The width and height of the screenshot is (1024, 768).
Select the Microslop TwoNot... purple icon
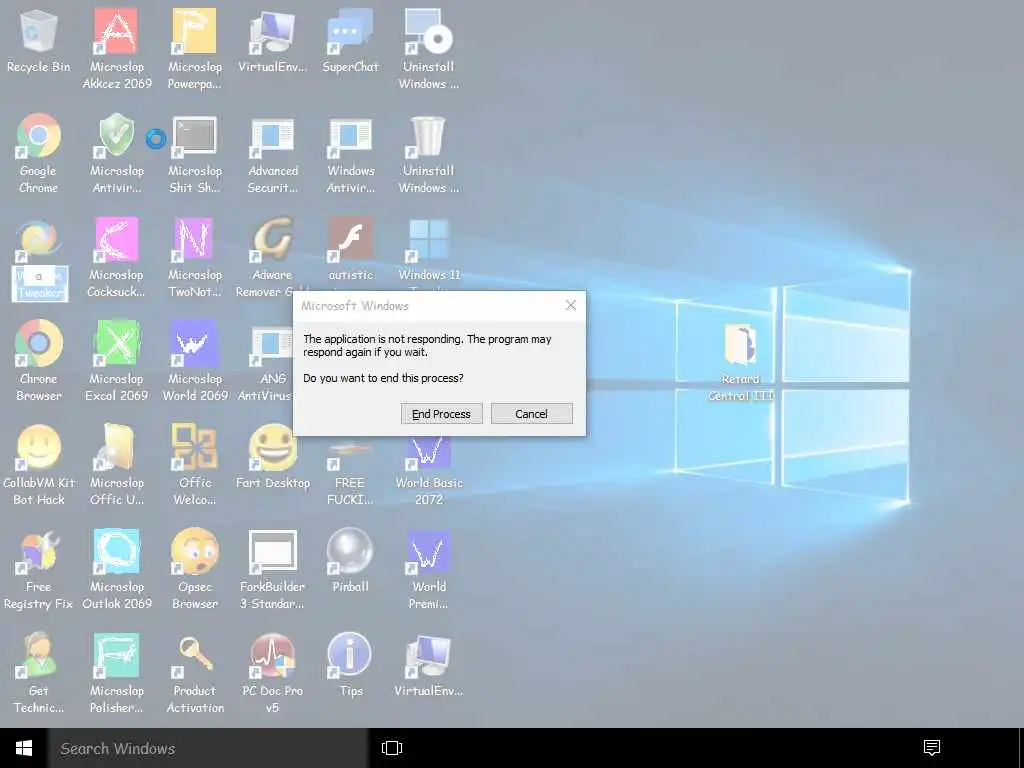point(194,240)
